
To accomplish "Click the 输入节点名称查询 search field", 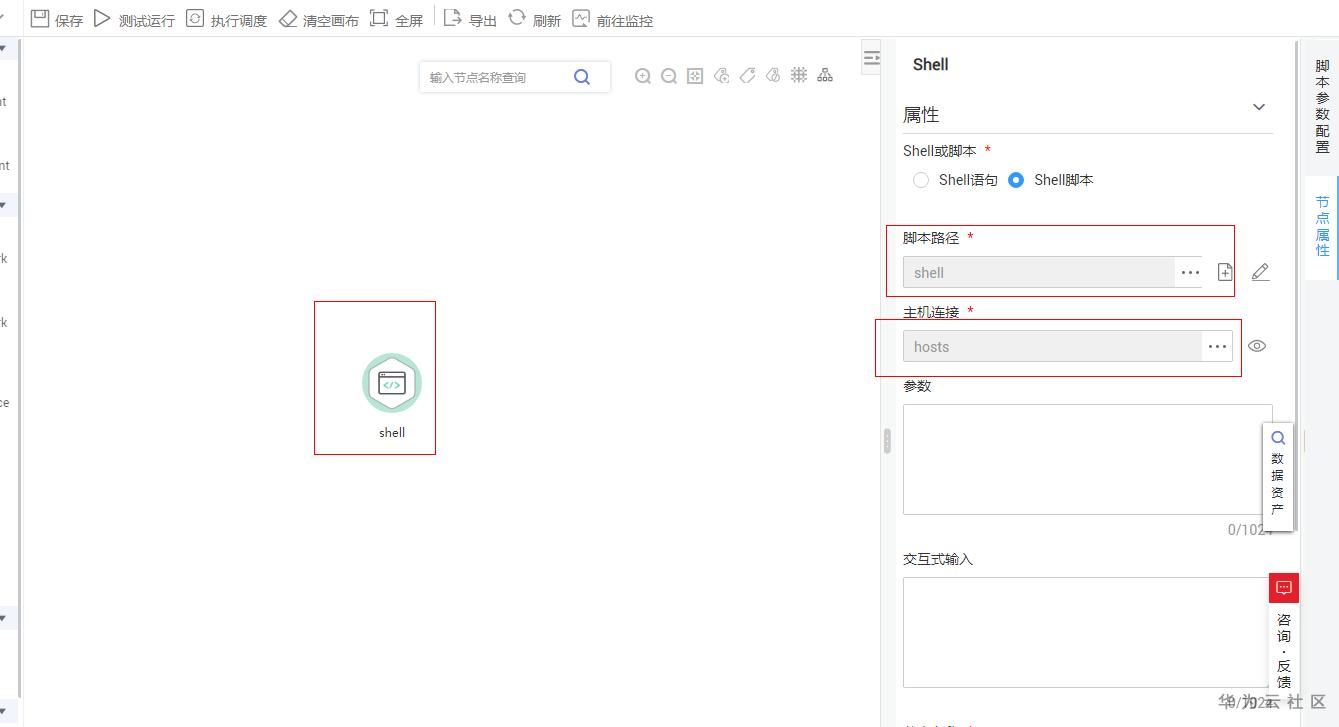I will coord(496,77).
